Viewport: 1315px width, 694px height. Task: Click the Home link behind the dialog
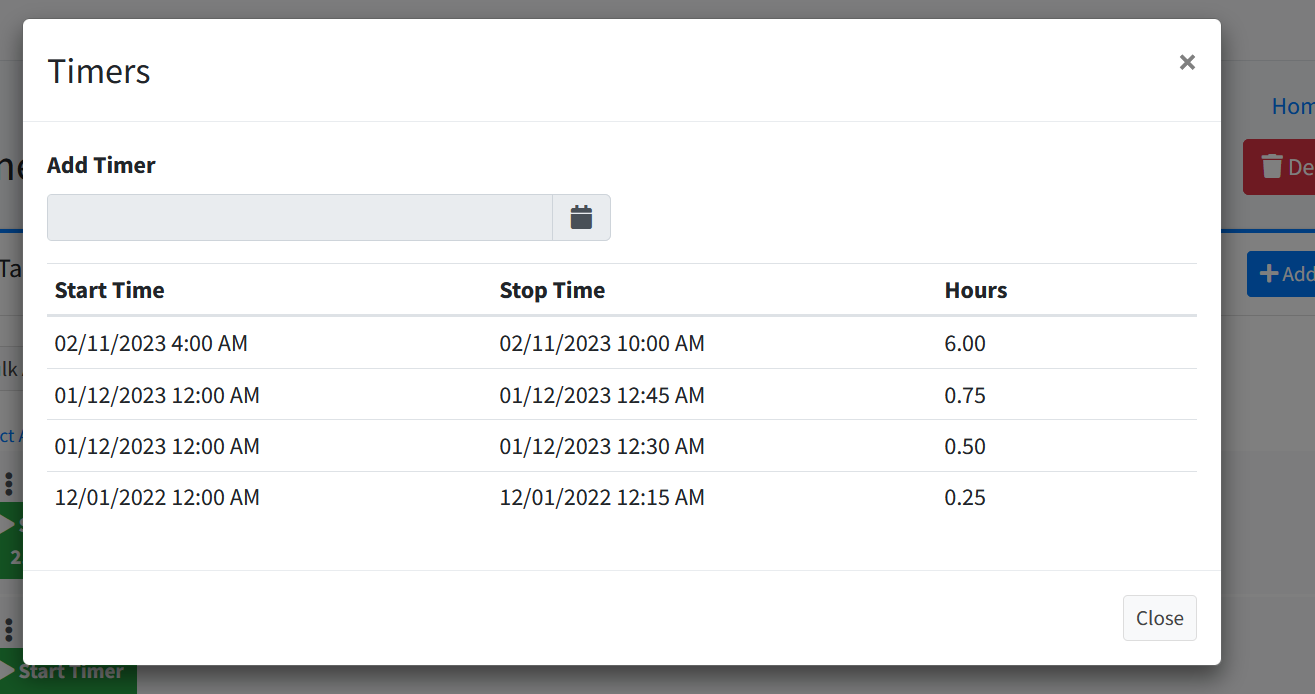click(1293, 106)
